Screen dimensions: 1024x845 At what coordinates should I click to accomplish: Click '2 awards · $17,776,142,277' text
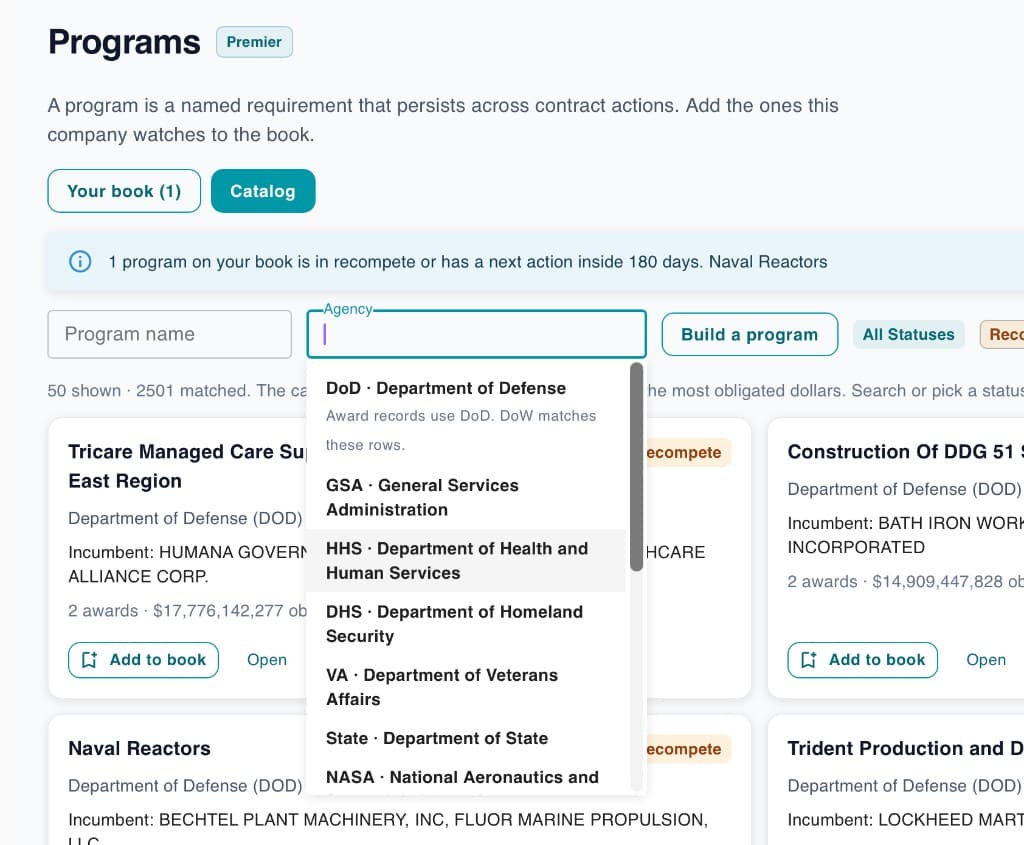click(187, 611)
